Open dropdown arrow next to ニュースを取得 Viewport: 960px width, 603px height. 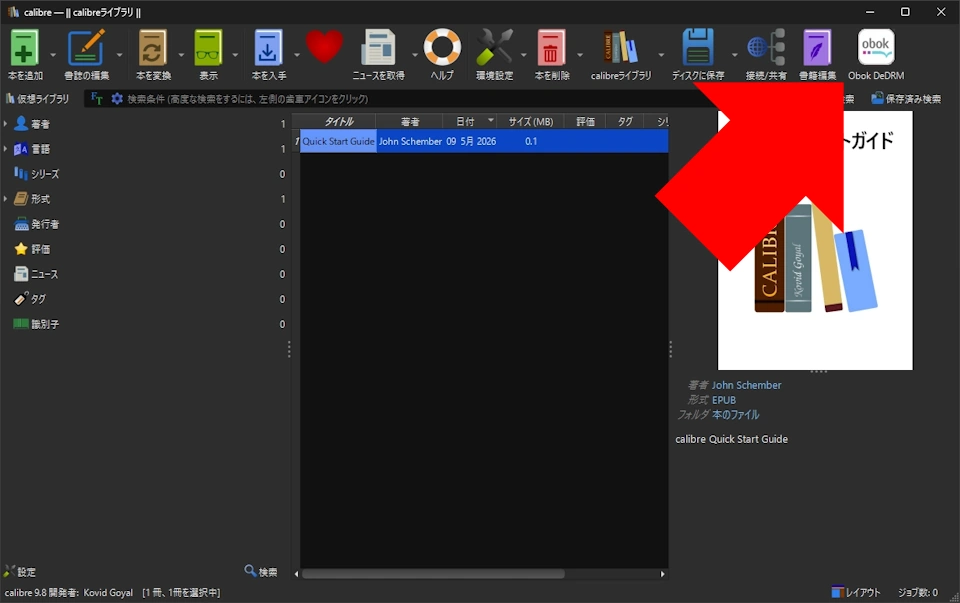(414, 55)
